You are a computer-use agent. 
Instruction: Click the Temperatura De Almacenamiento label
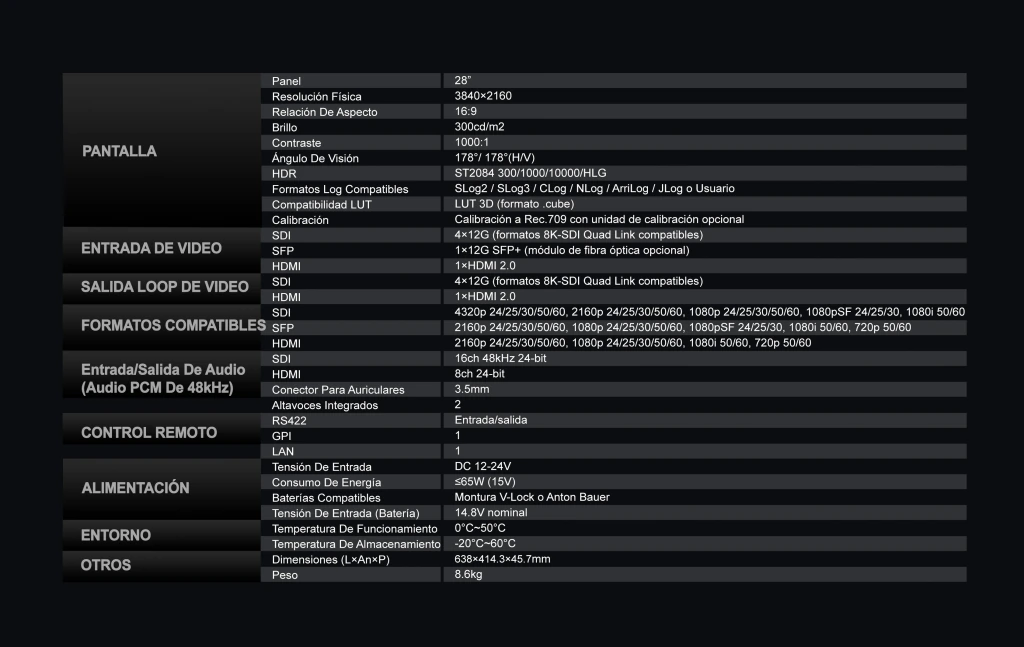[x=356, y=544]
